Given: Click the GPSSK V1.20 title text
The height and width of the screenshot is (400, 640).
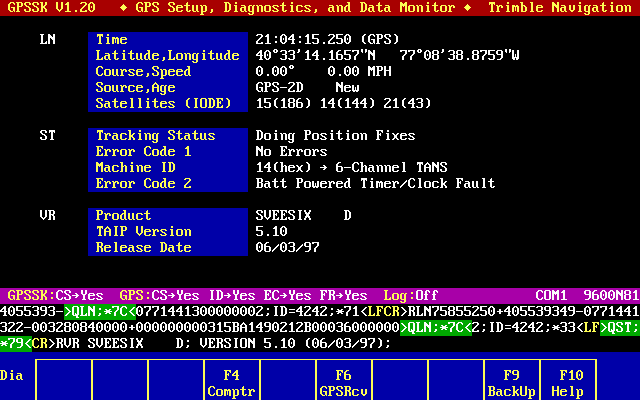Looking at the screenshot, I should [x=51, y=7].
